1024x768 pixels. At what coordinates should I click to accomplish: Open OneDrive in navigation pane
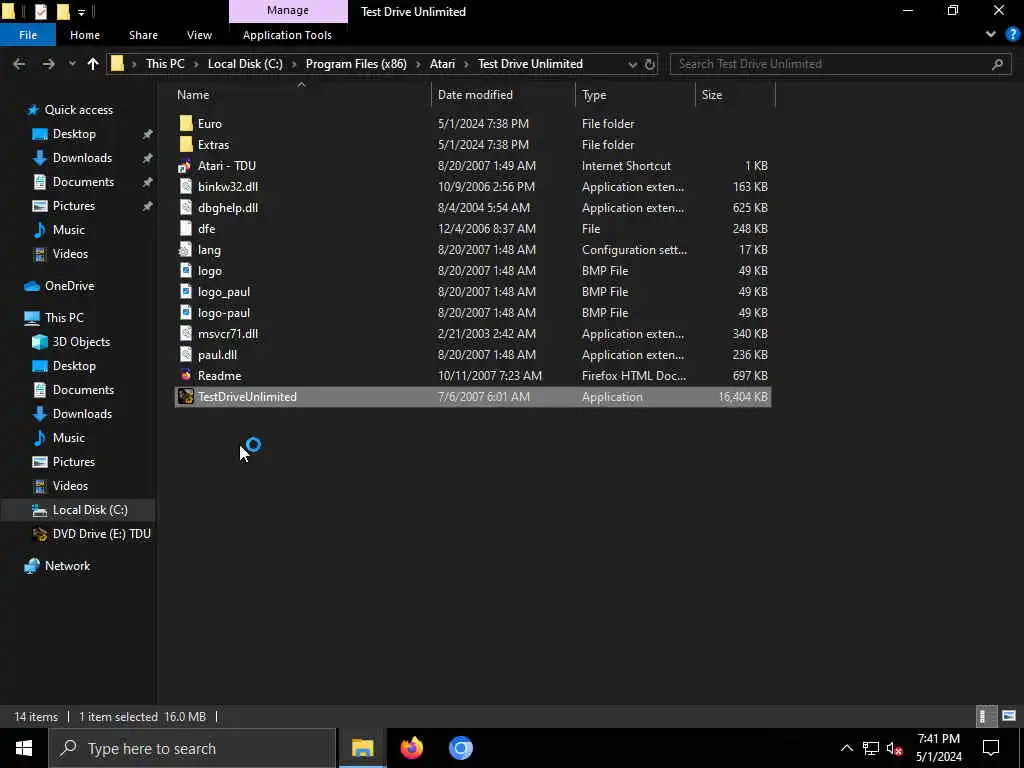(69, 286)
